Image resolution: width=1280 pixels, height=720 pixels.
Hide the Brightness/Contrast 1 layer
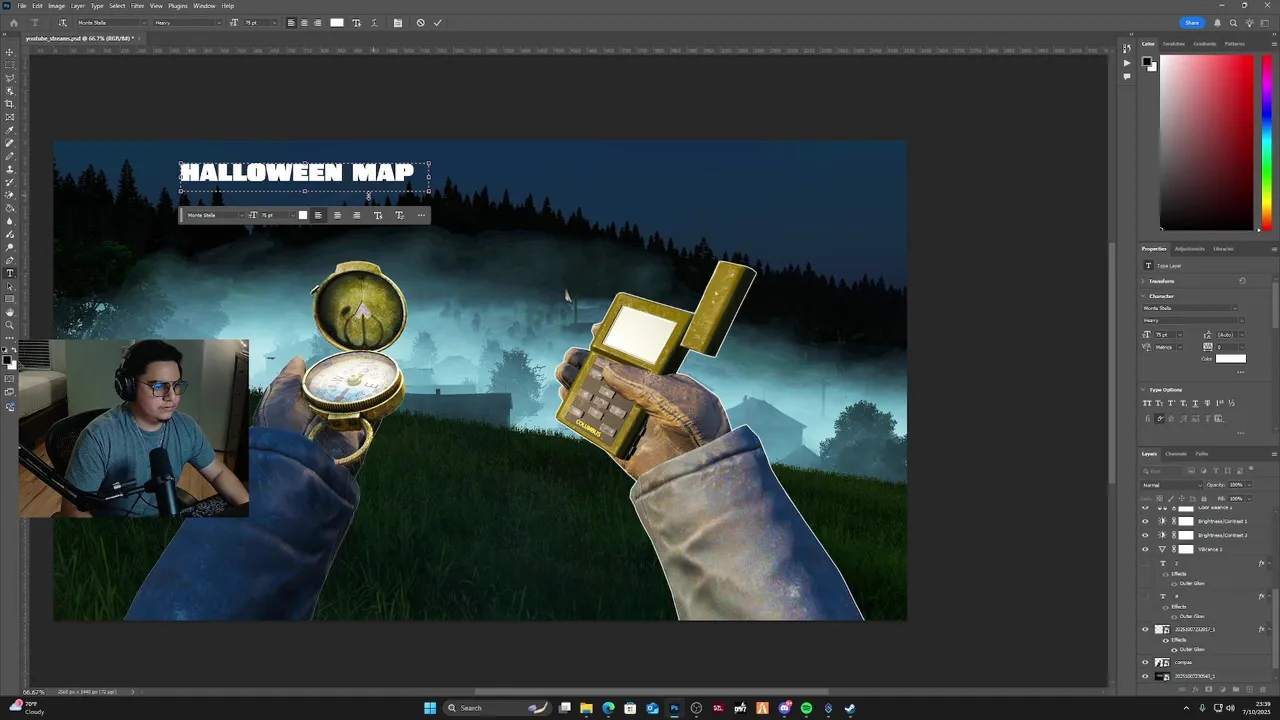[x=1146, y=521]
